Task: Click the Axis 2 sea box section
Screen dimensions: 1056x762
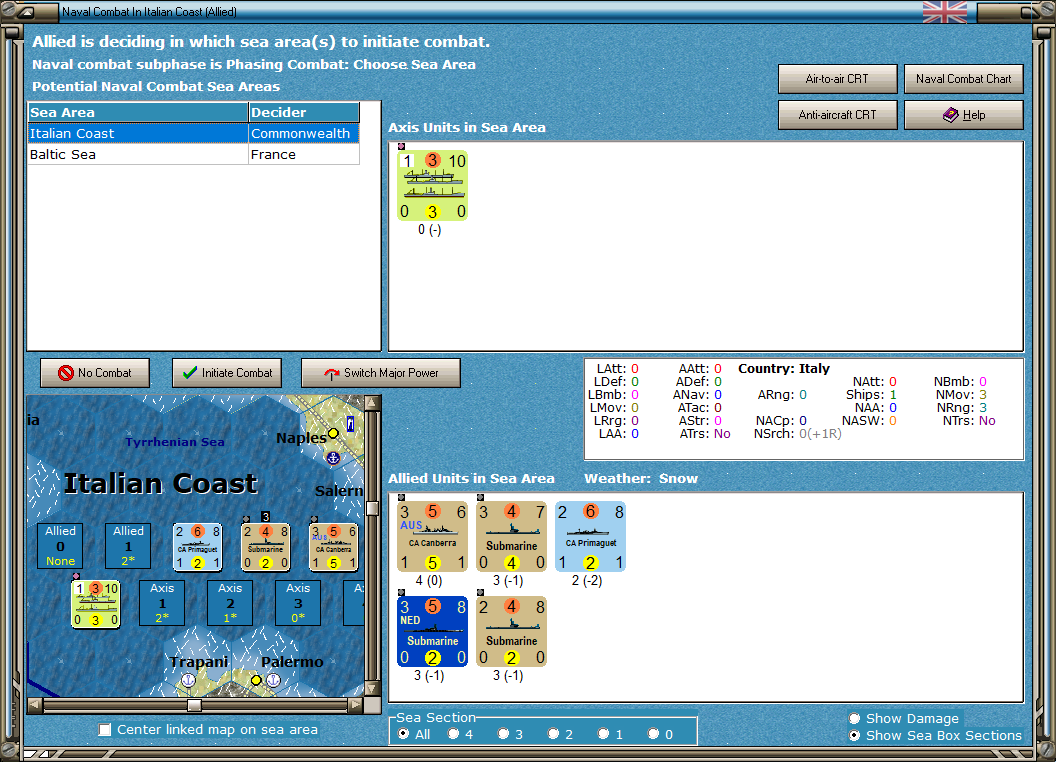Action: click(230, 603)
